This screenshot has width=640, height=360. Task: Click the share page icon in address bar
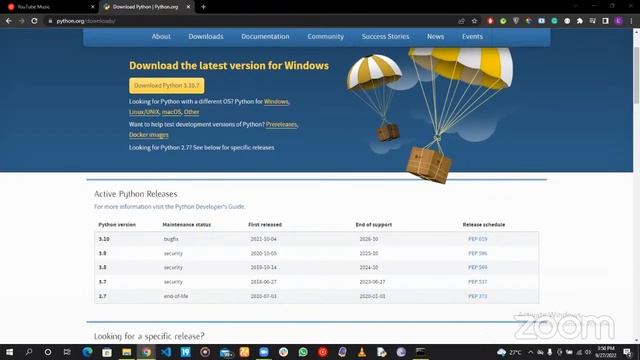click(462, 21)
